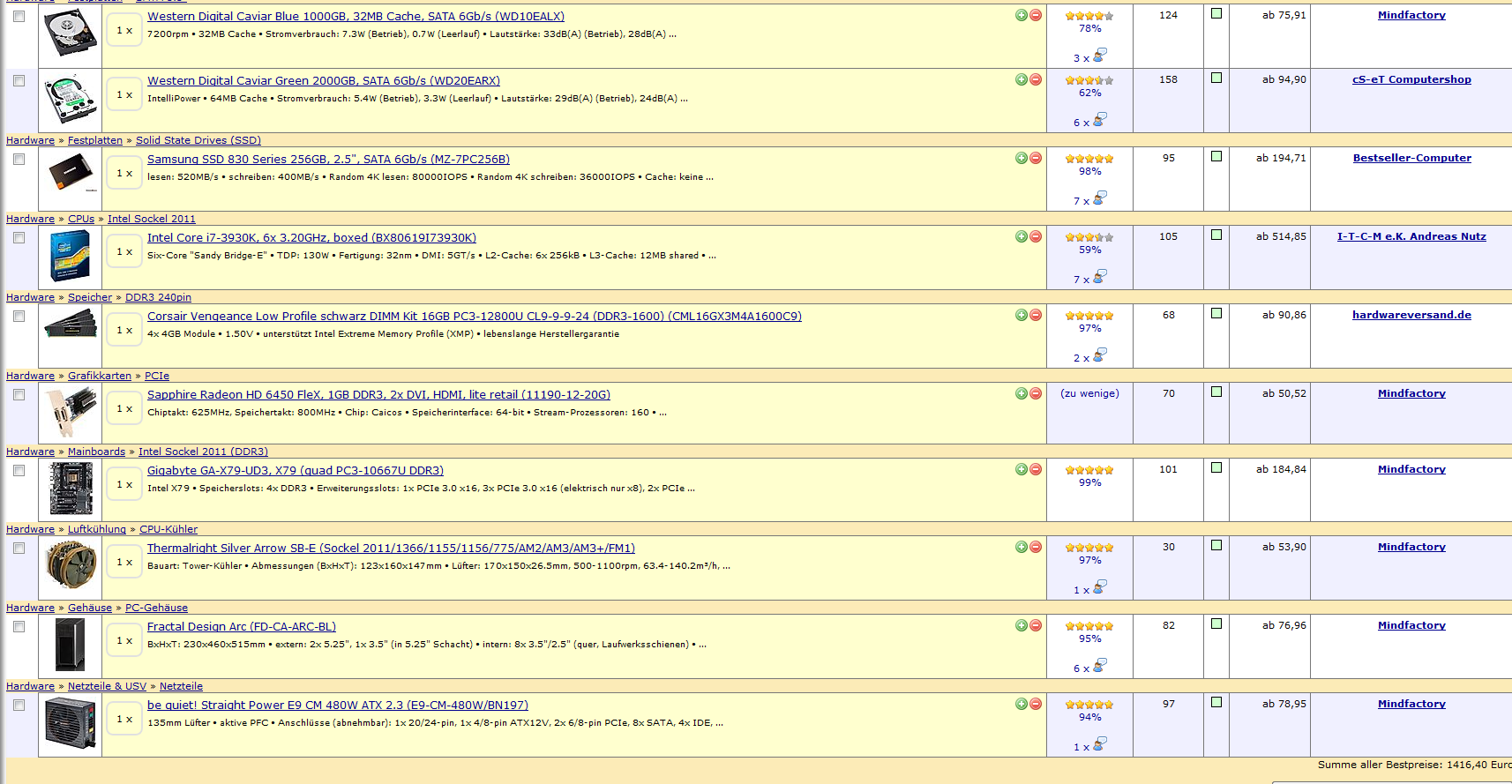Click the 99% star rating for Gigabyte mainboard
1512x784 pixels.
(x=1089, y=470)
